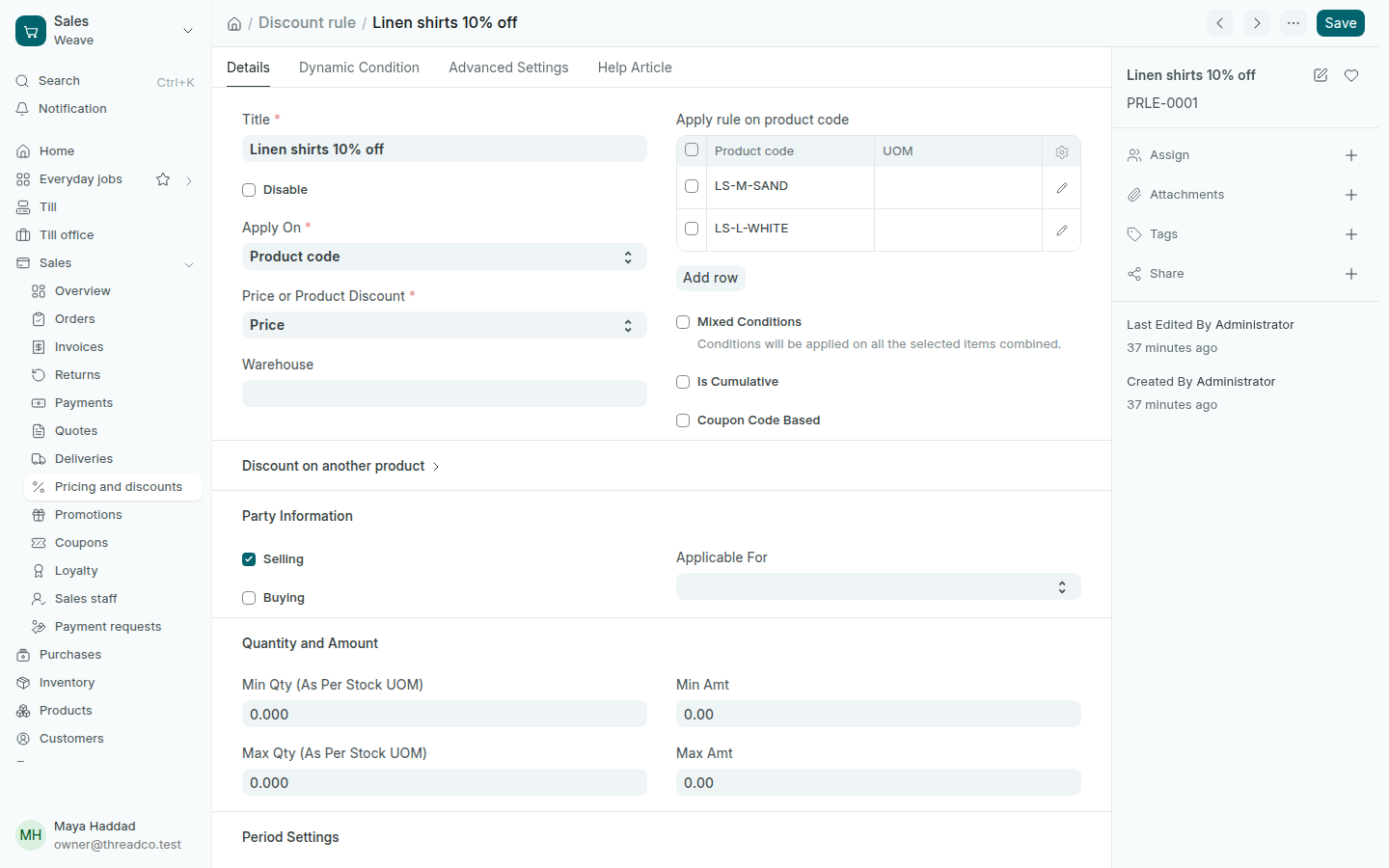Go to the next record arrow
This screenshot has height=868, width=1389.
coord(1257,23)
